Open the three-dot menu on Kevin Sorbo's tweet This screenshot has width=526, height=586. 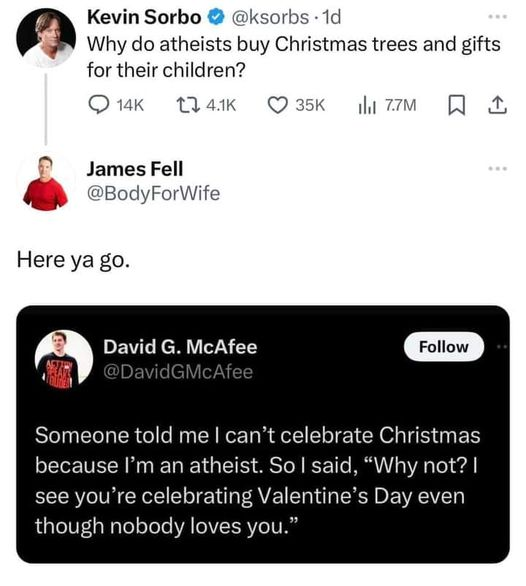(x=498, y=17)
